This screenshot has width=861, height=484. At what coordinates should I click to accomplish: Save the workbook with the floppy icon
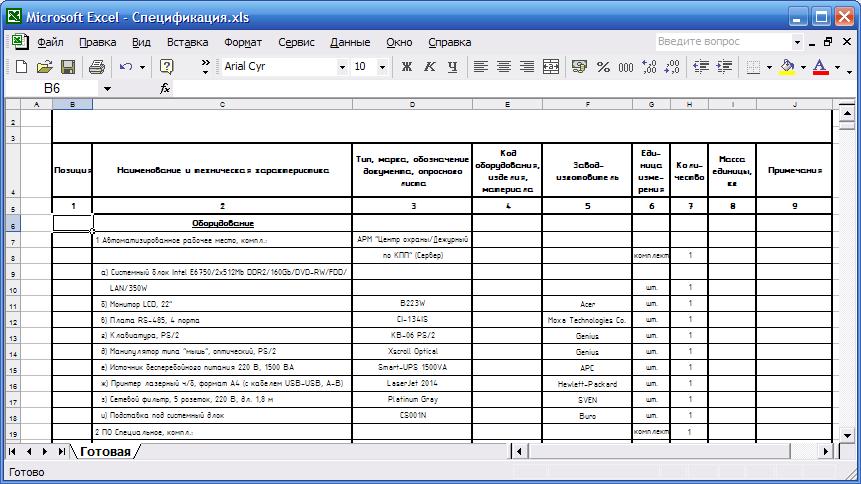68,67
